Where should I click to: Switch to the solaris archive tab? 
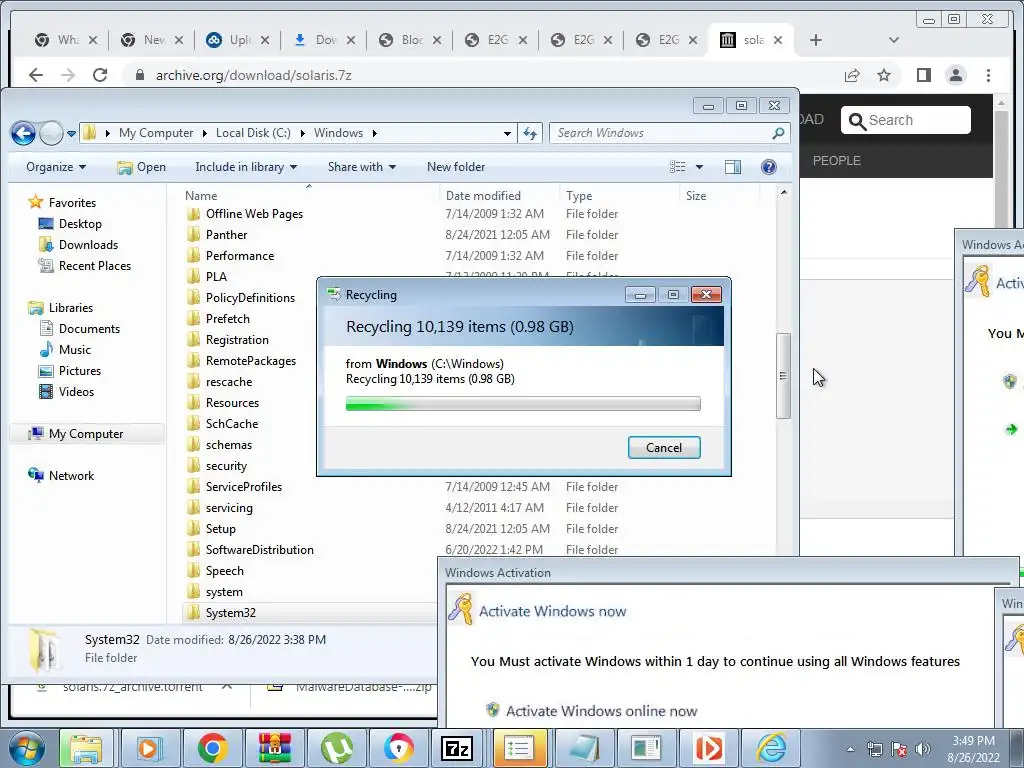coord(751,40)
